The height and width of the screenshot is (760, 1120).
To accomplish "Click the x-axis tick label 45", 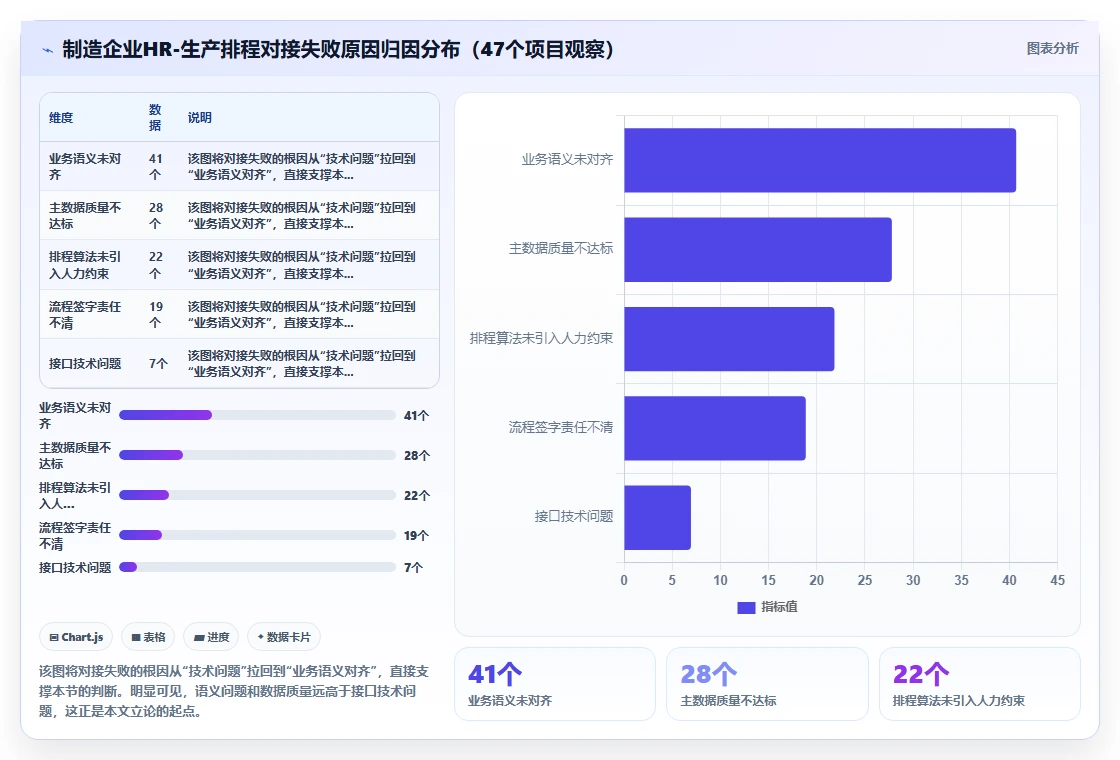I will coord(1057,581).
